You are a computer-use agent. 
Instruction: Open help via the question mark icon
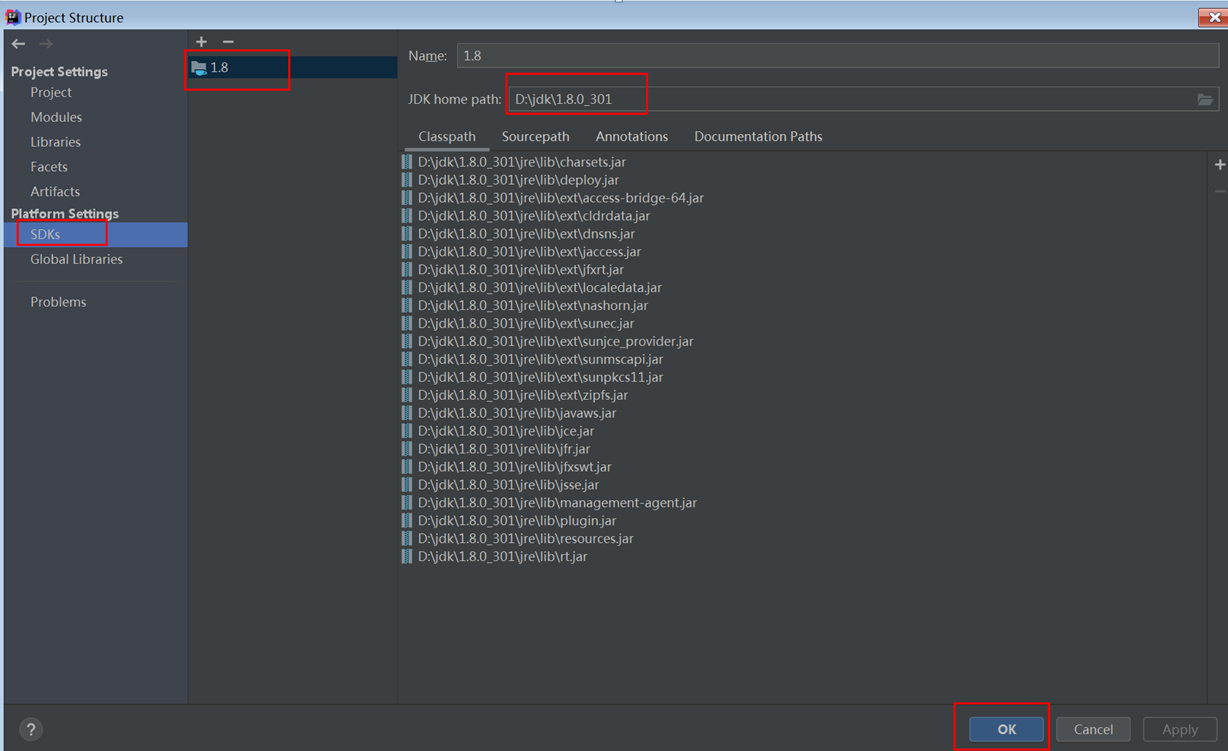click(30, 729)
